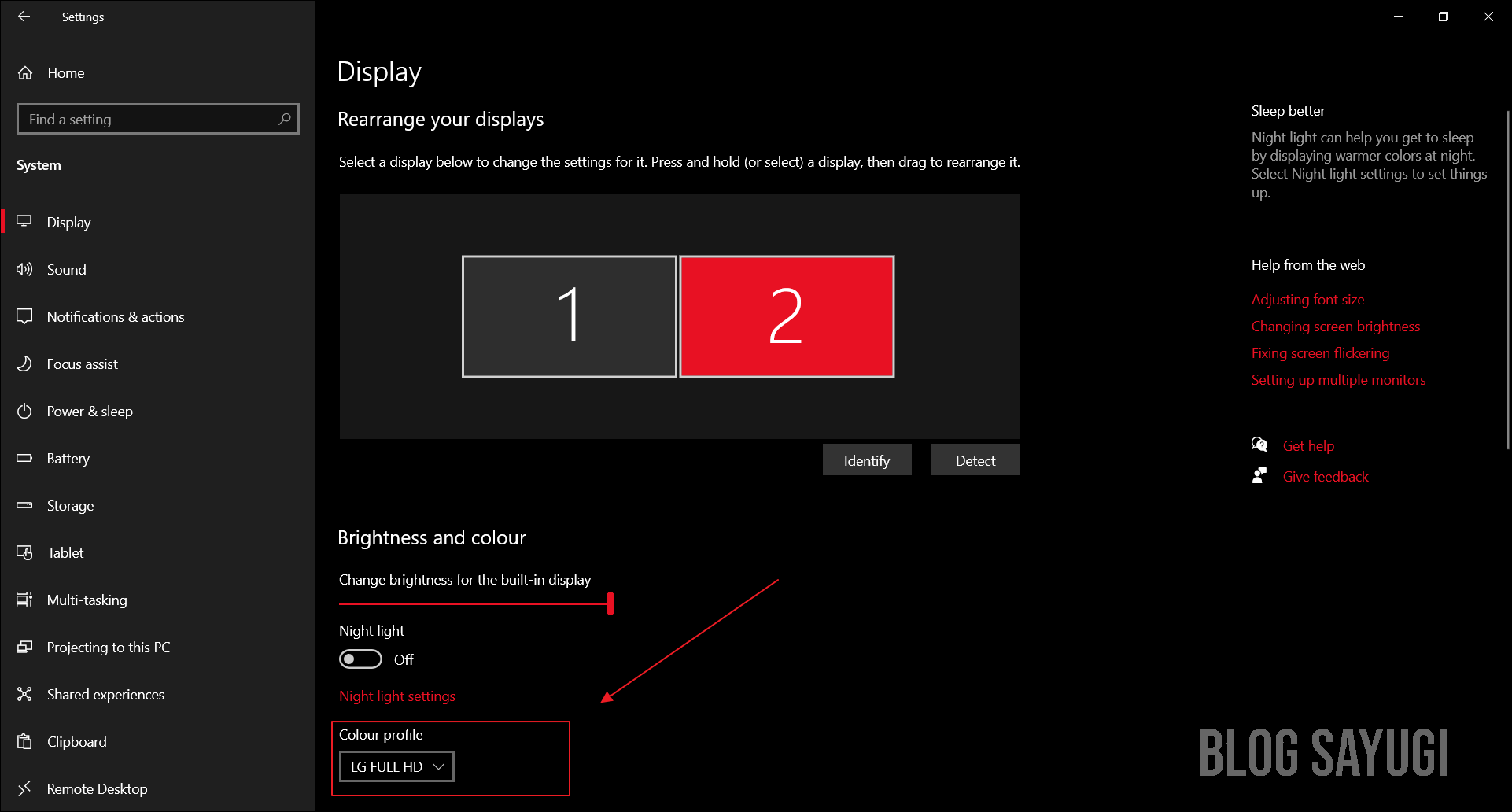Image resolution: width=1512 pixels, height=812 pixels.
Task: Select the Battery icon in sidebar
Action: click(24, 458)
